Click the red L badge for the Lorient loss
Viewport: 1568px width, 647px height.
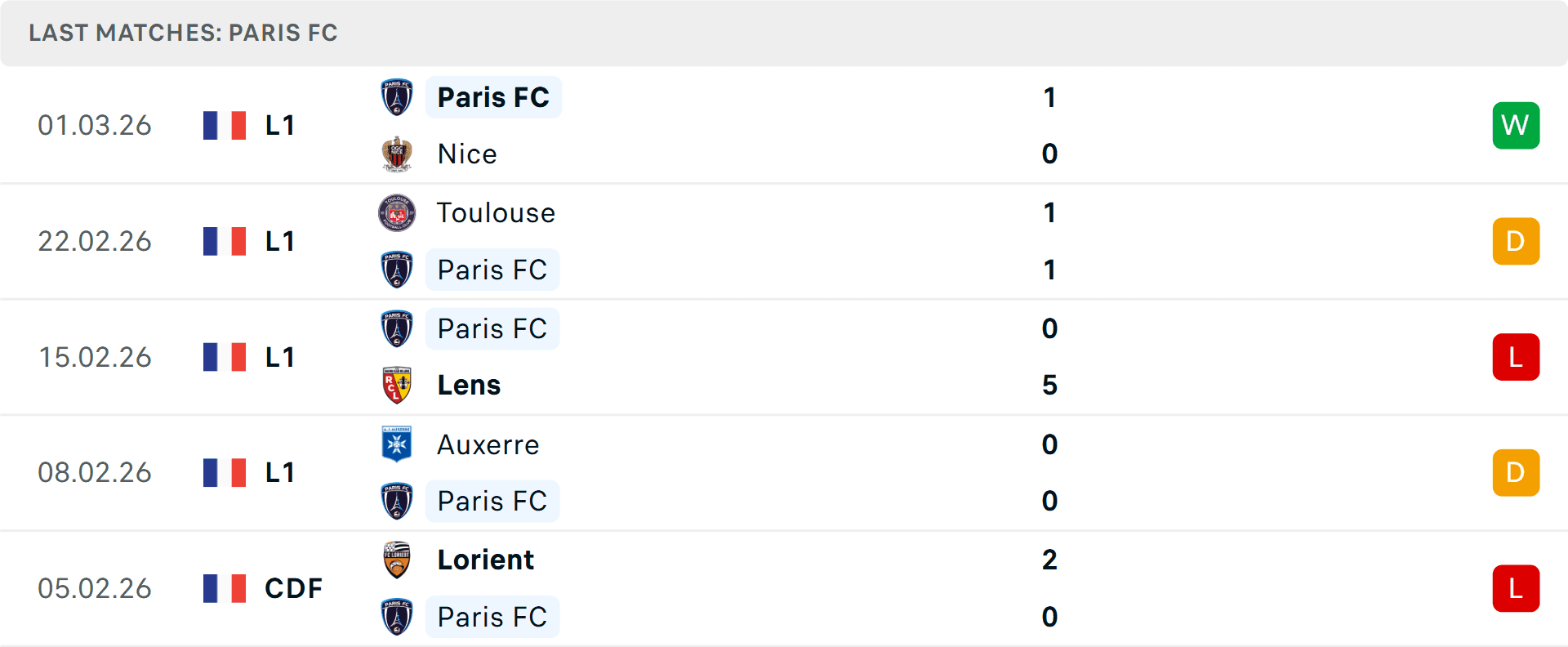1516,588
